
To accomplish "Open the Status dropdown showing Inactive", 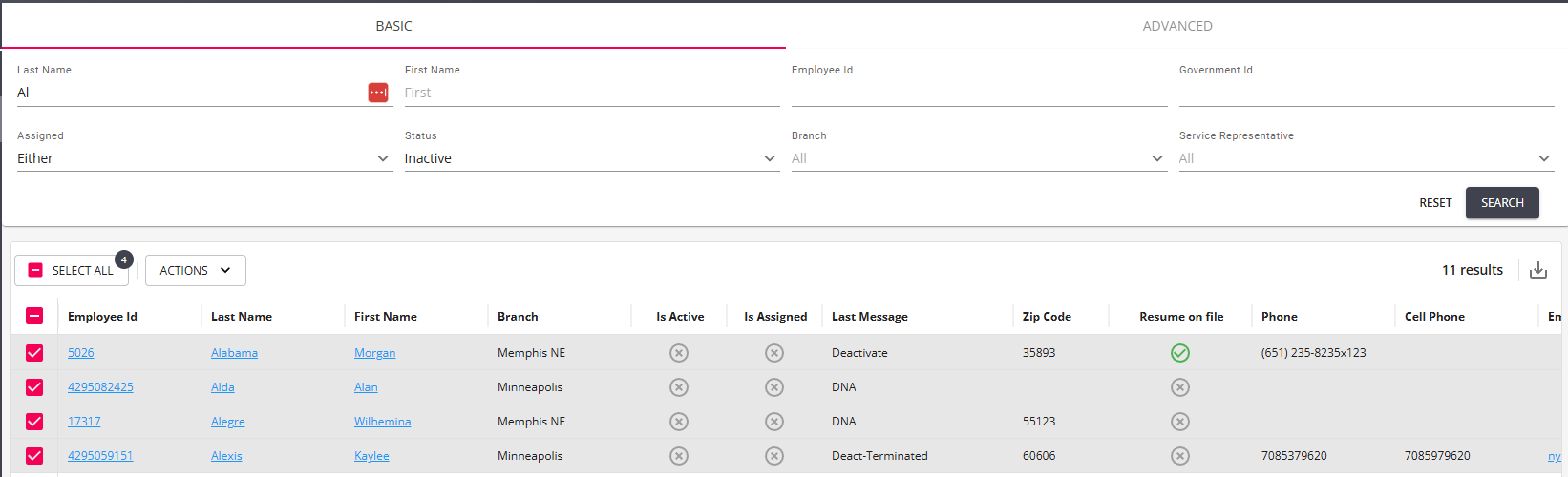I will pyautogui.click(x=590, y=158).
